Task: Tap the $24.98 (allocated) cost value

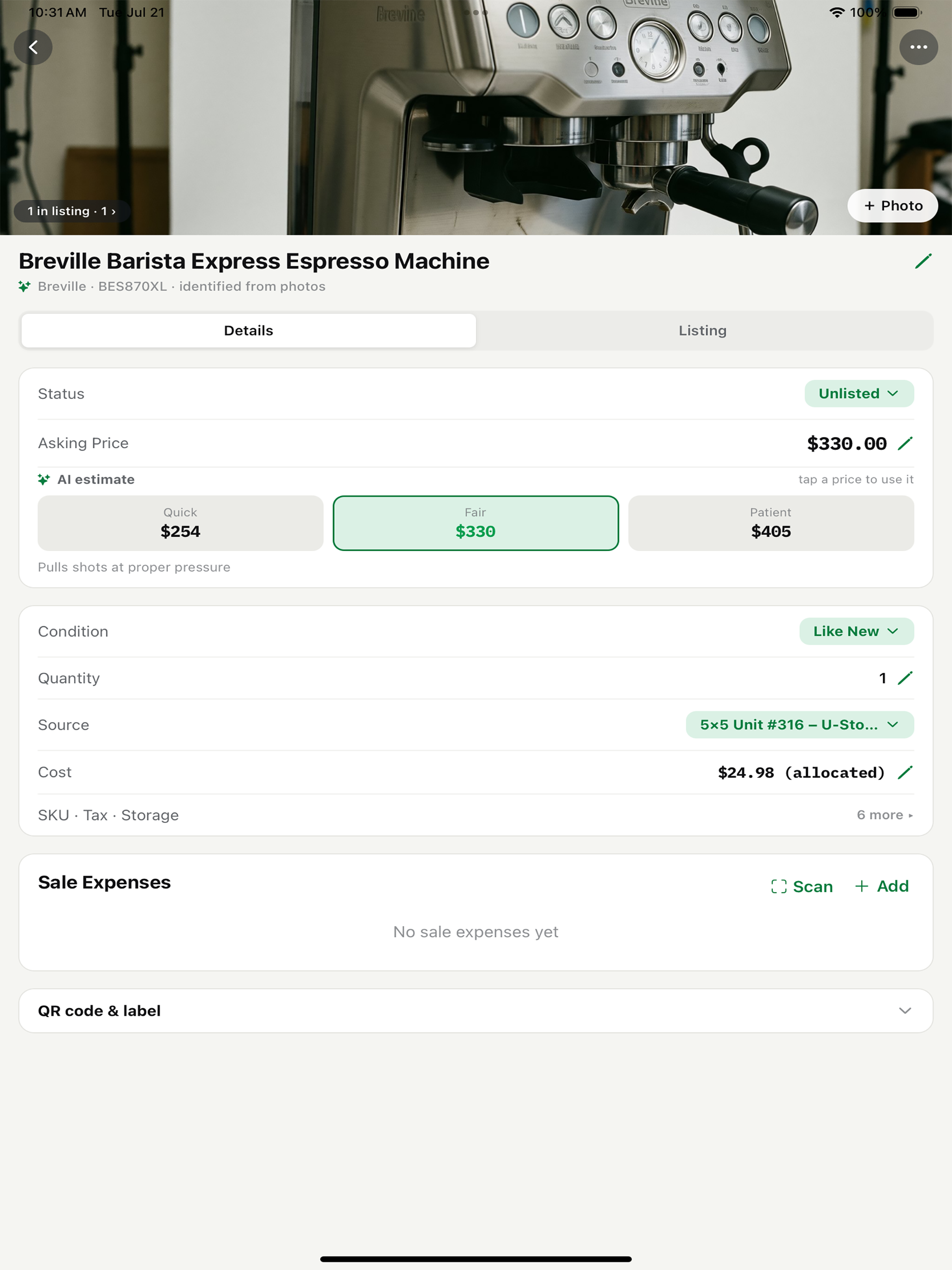Action: pos(801,773)
